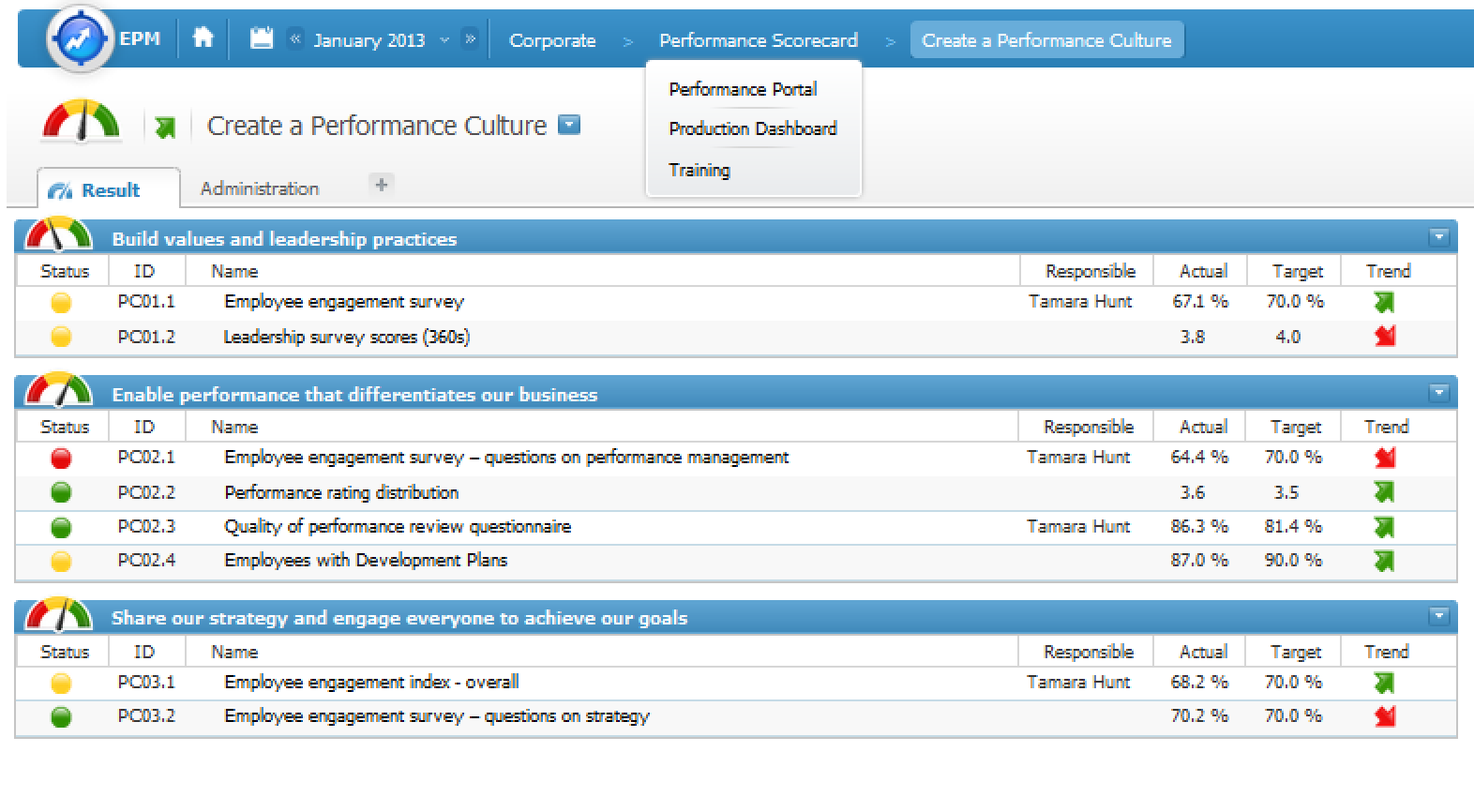Go to previous period with double-left arrows
This screenshot has height=812, width=1474.
pyautogui.click(x=295, y=38)
